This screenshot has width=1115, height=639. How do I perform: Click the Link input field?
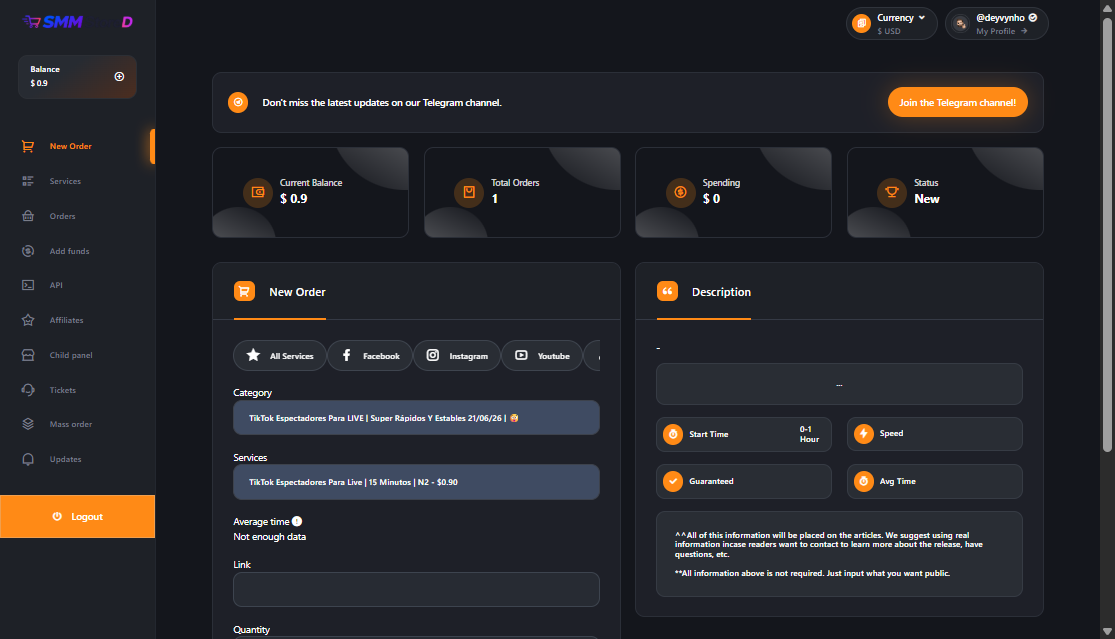[416, 589]
